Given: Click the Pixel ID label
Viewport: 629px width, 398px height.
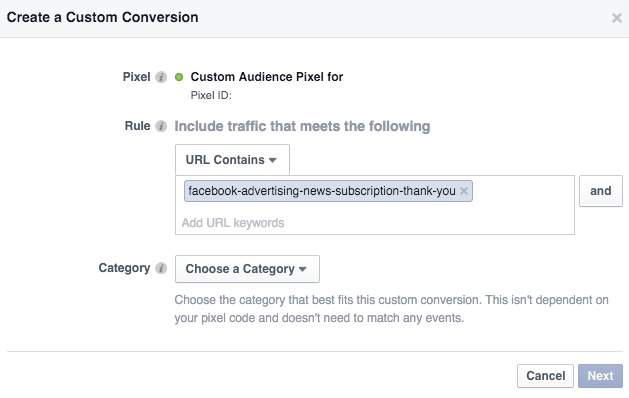Looking at the screenshot, I should click(211, 95).
